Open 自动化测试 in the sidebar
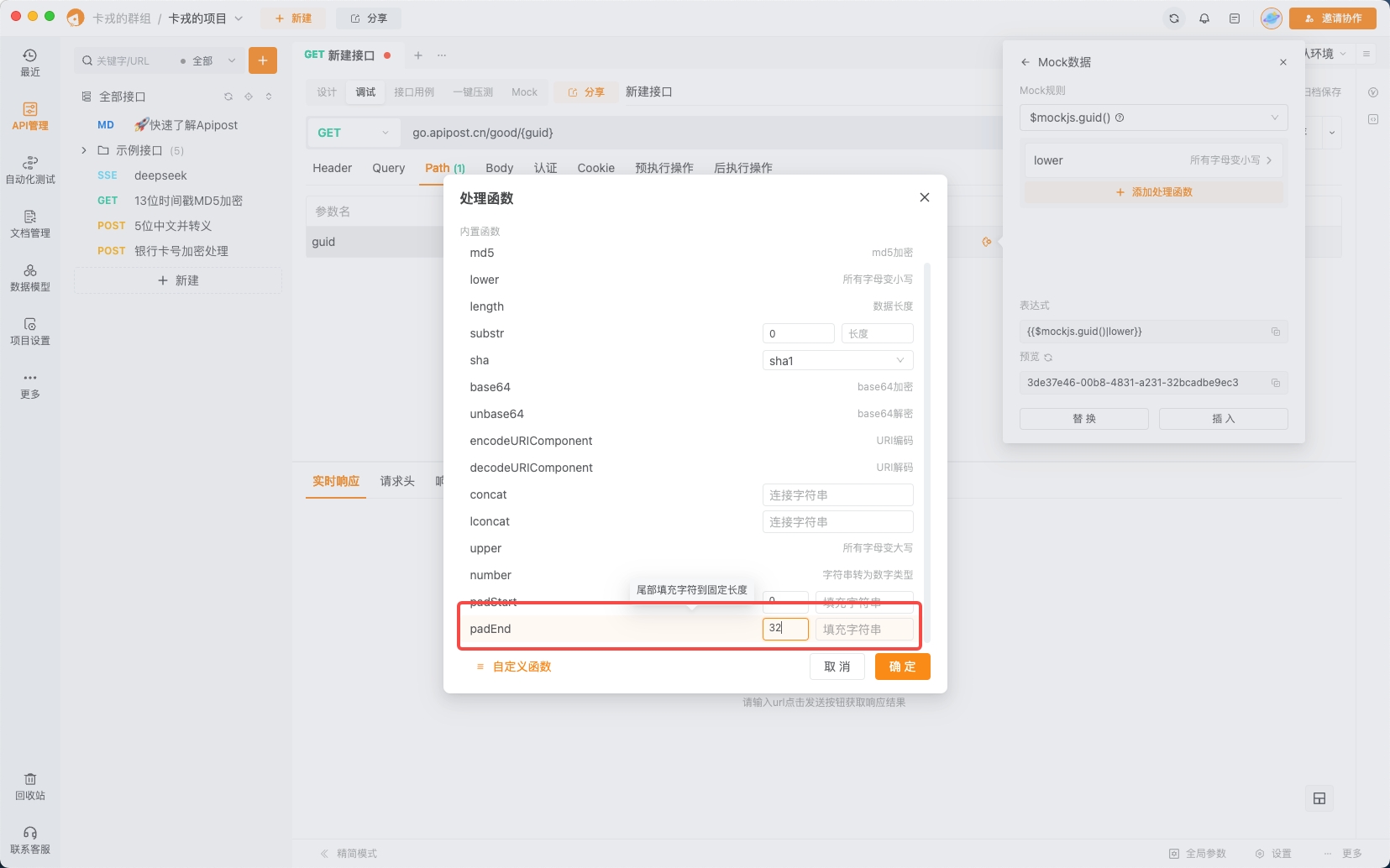The height and width of the screenshot is (868, 1390). click(x=30, y=170)
